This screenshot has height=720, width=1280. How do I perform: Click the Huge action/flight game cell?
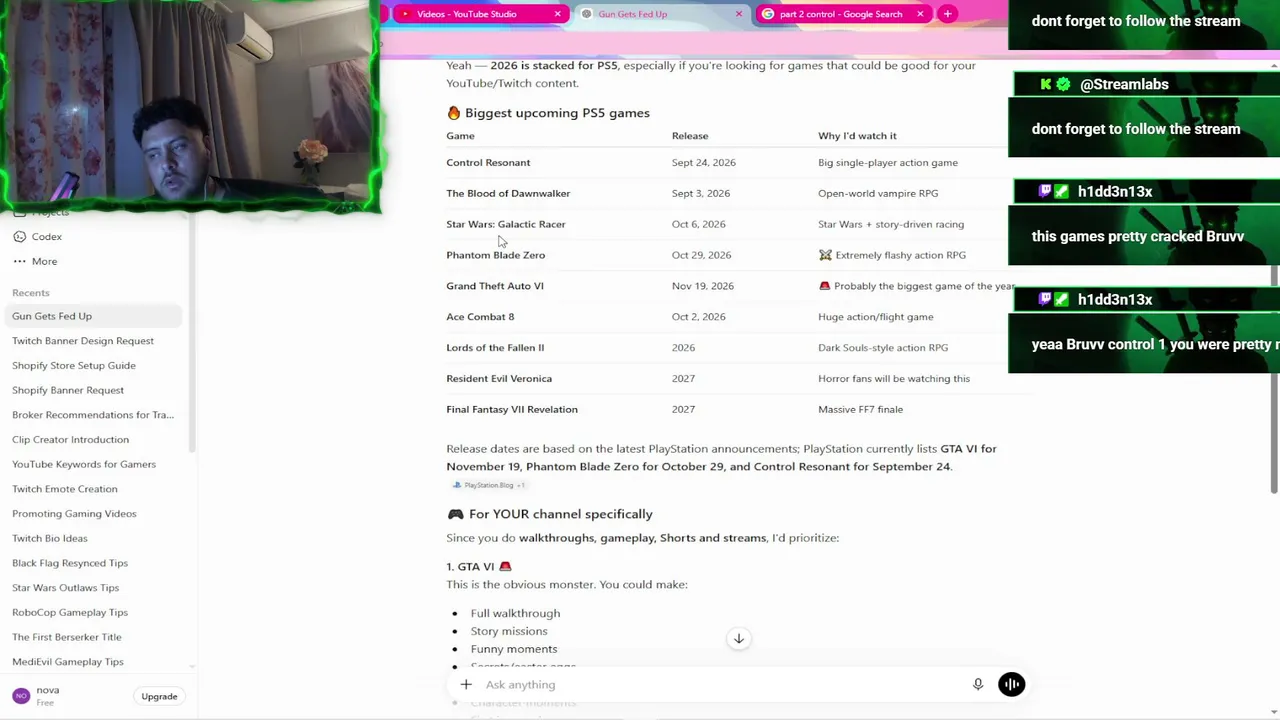tap(876, 317)
